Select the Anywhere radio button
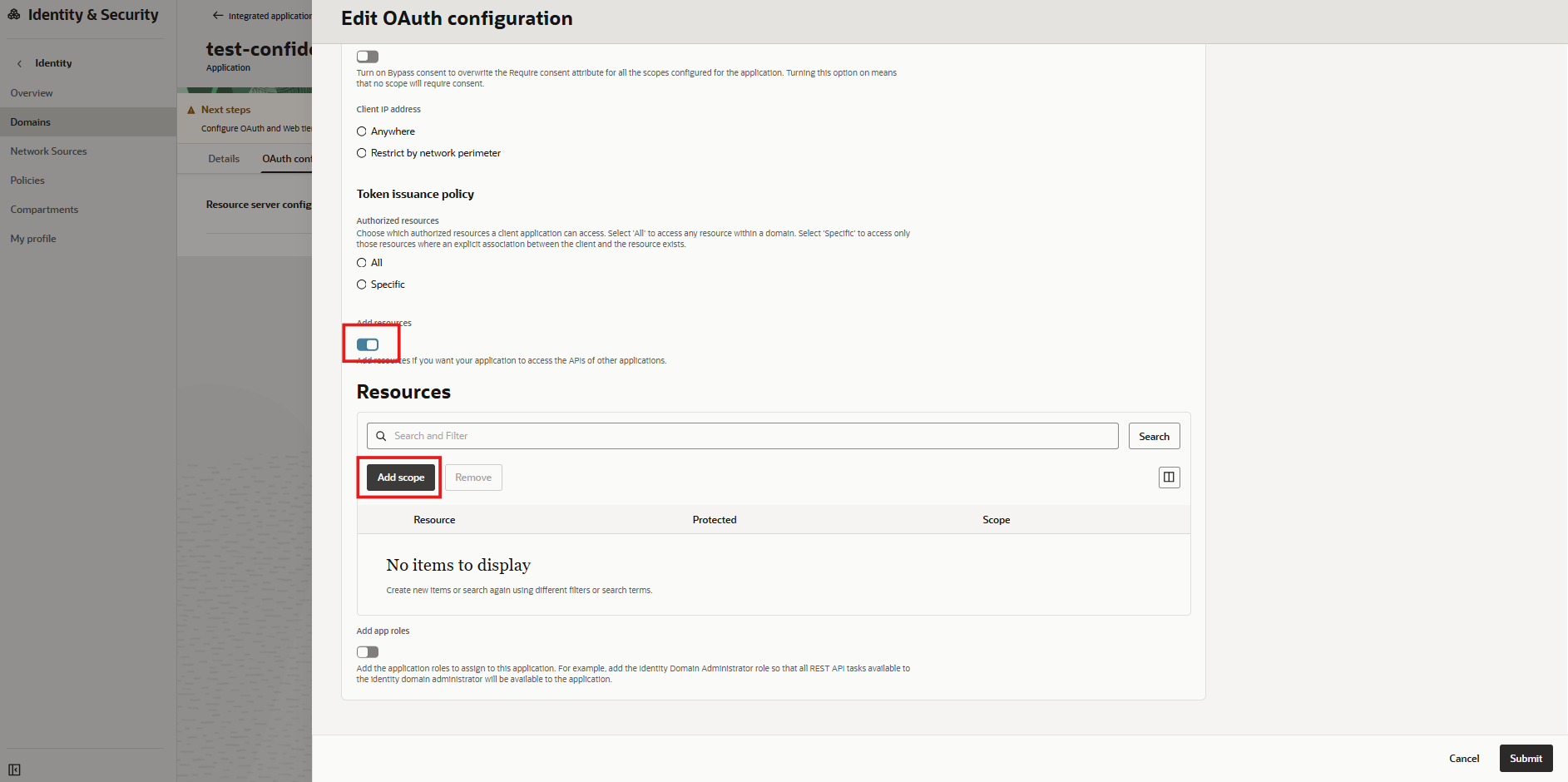 click(x=362, y=131)
